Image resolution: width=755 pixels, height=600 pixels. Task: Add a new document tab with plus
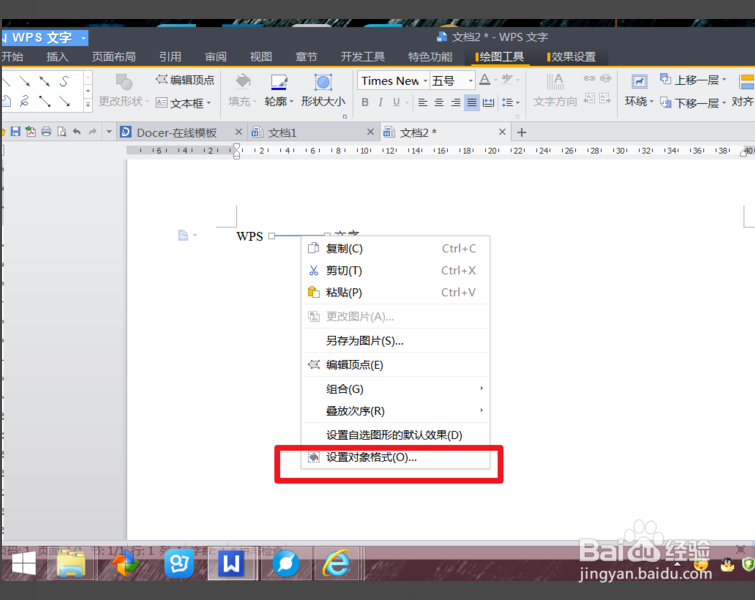click(521, 132)
